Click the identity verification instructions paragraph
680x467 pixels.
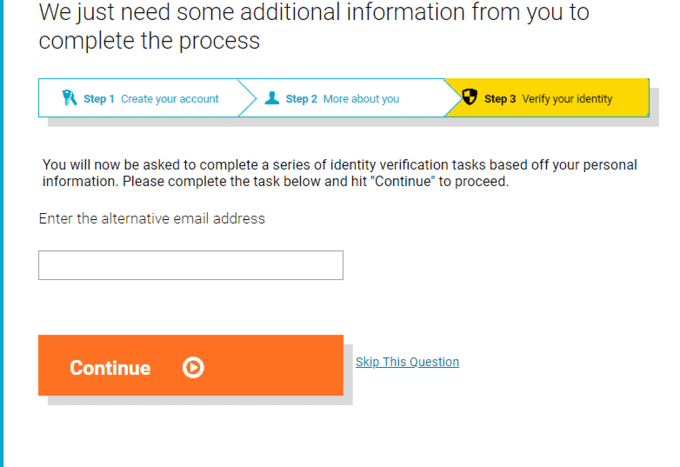[340, 173]
